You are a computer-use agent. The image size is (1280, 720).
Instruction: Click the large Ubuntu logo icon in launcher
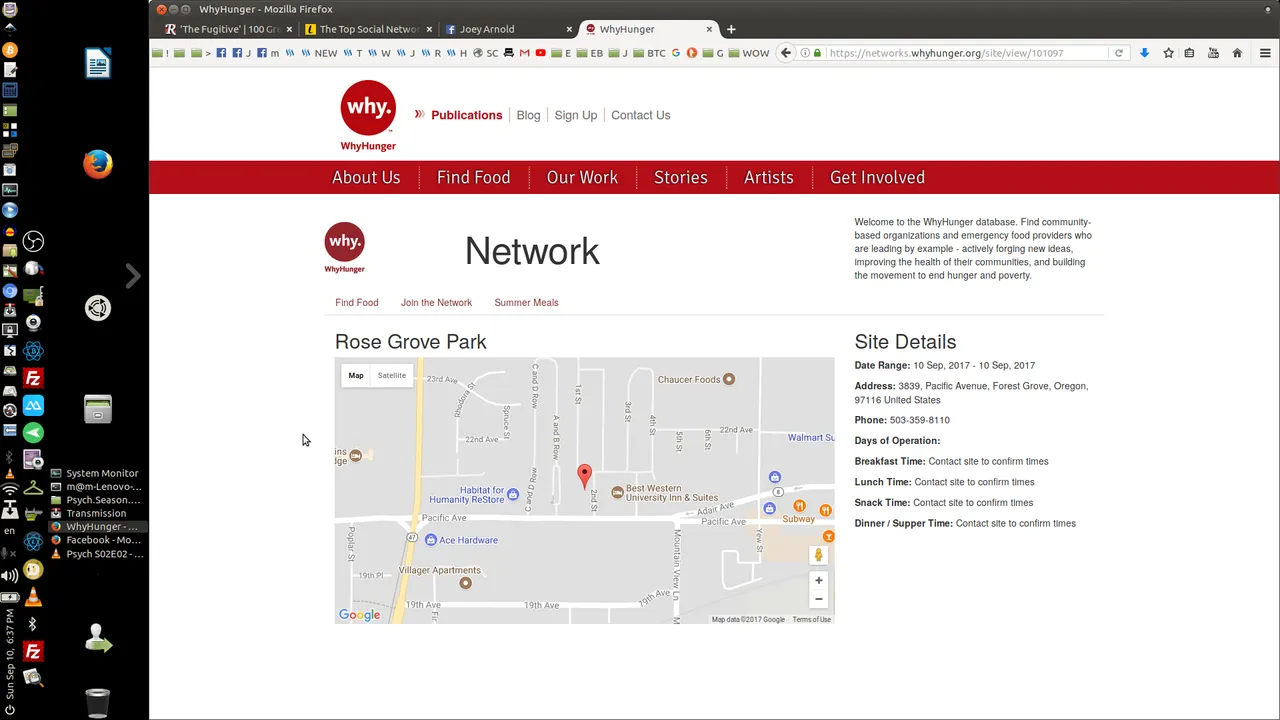(97, 309)
